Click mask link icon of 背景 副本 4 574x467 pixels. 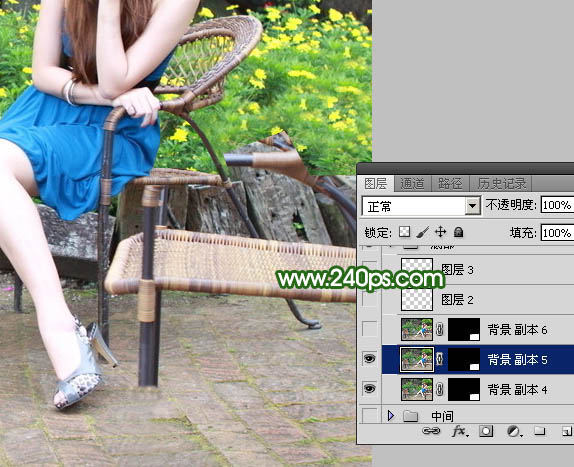click(440, 389)
